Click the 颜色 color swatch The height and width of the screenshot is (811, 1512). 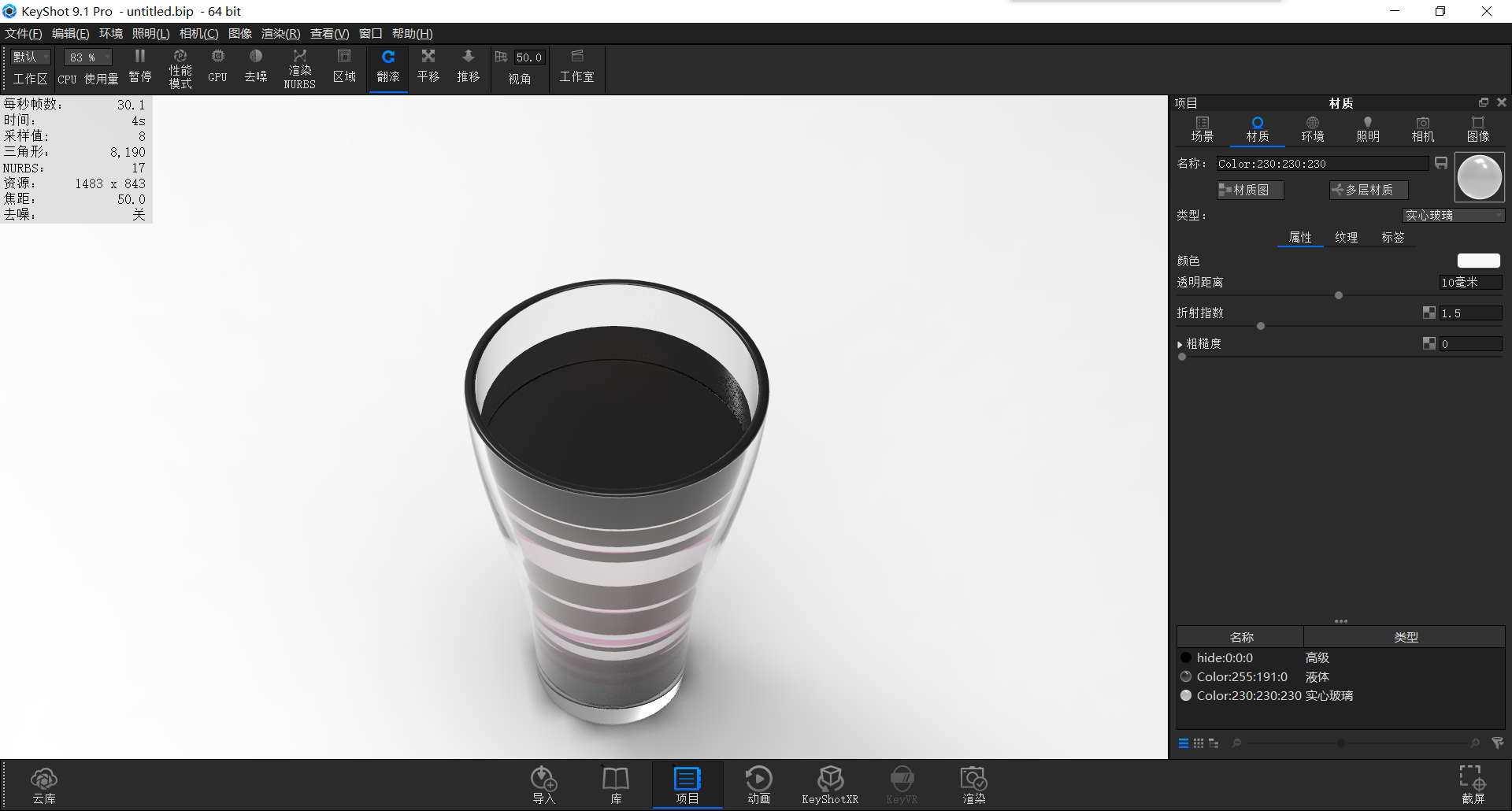click(x=1478, y=261)
